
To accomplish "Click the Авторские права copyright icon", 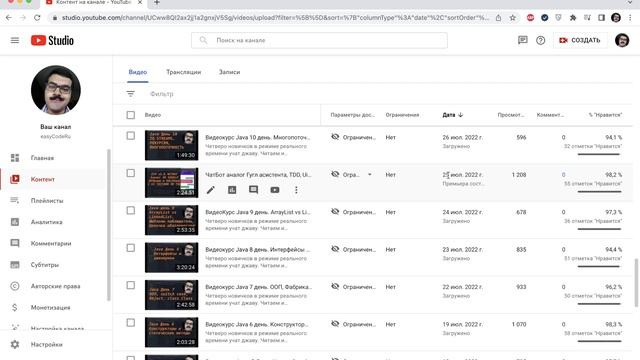I will (15, 286).
